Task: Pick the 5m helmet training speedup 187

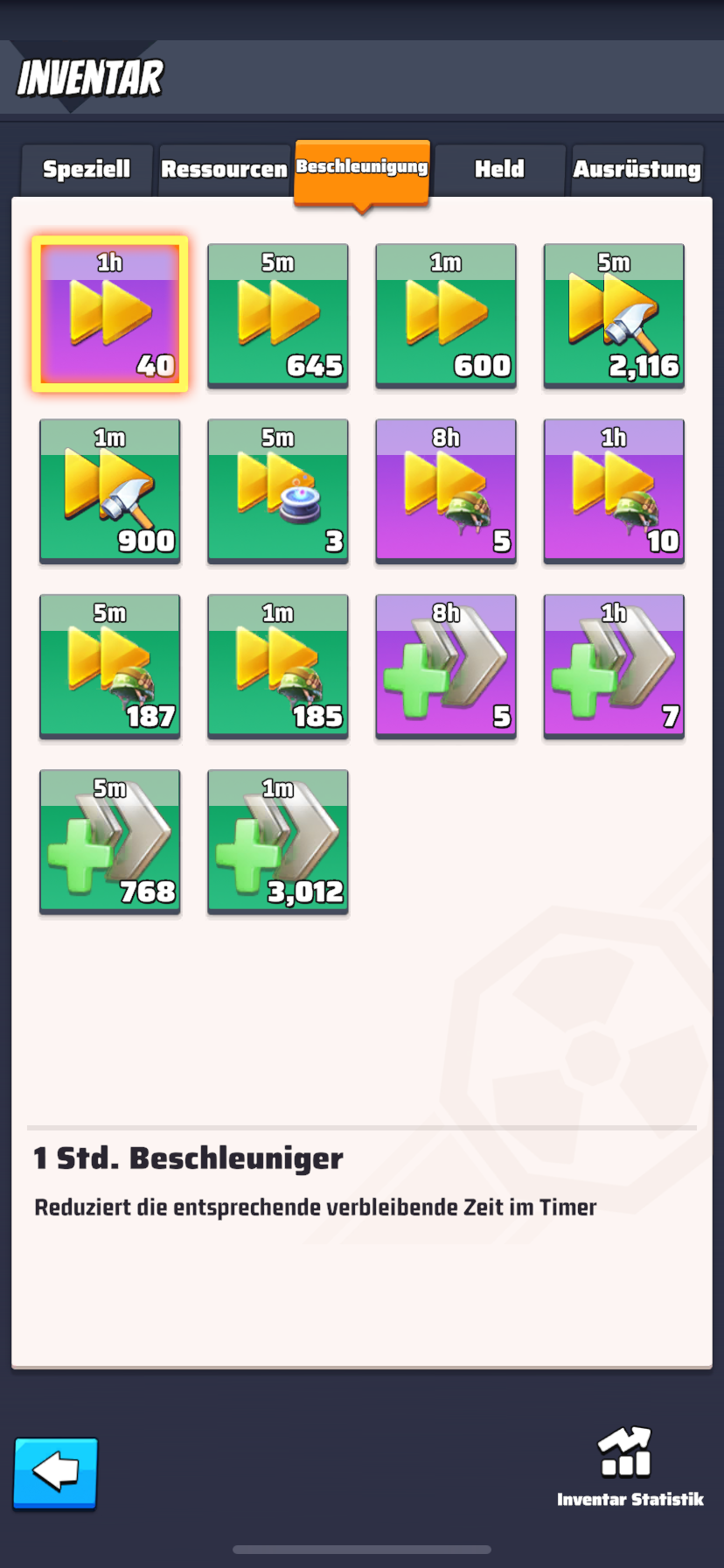Action: tap(110, 666)
